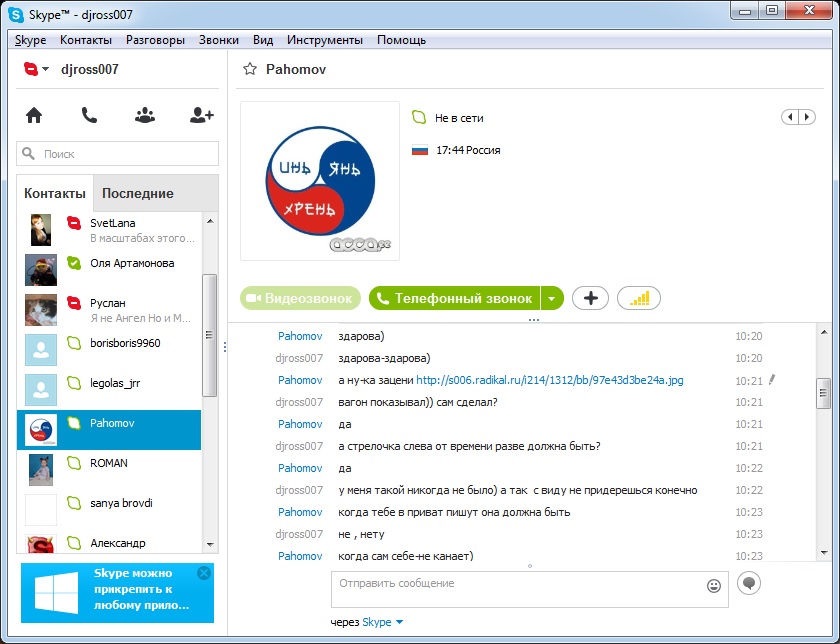Add Pahomov to favorites star

coord(250,69)
